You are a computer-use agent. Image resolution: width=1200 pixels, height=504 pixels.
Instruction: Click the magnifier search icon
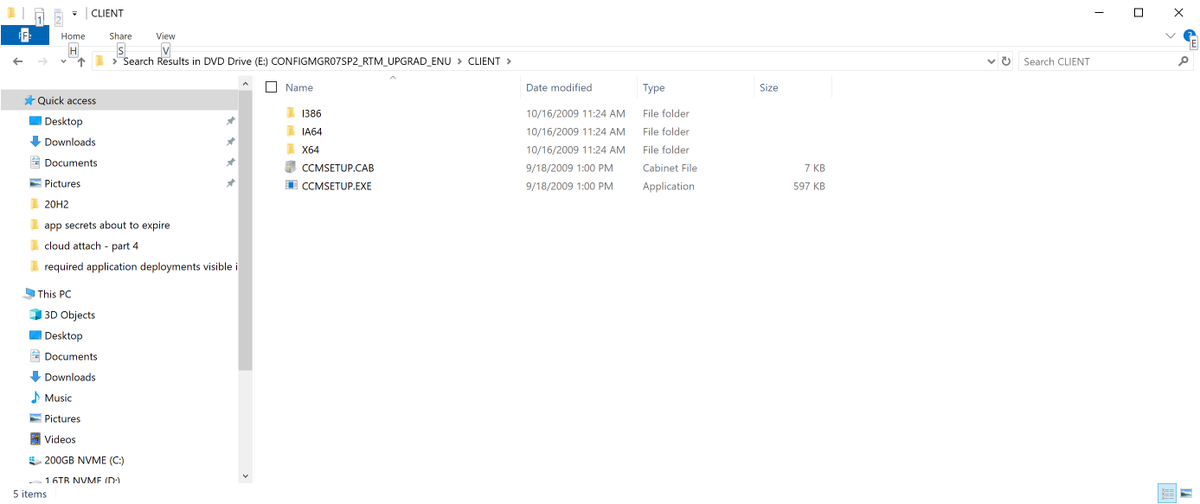1184,61
